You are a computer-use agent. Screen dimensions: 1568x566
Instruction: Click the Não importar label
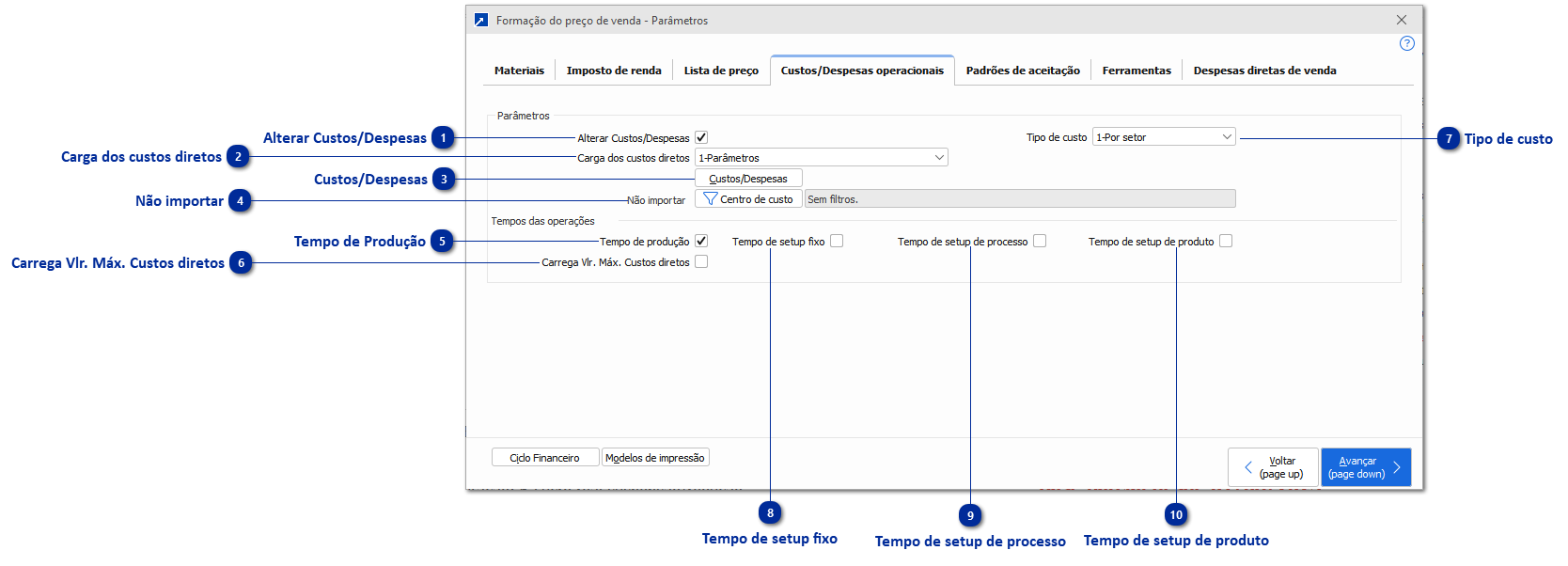point(656,200)
